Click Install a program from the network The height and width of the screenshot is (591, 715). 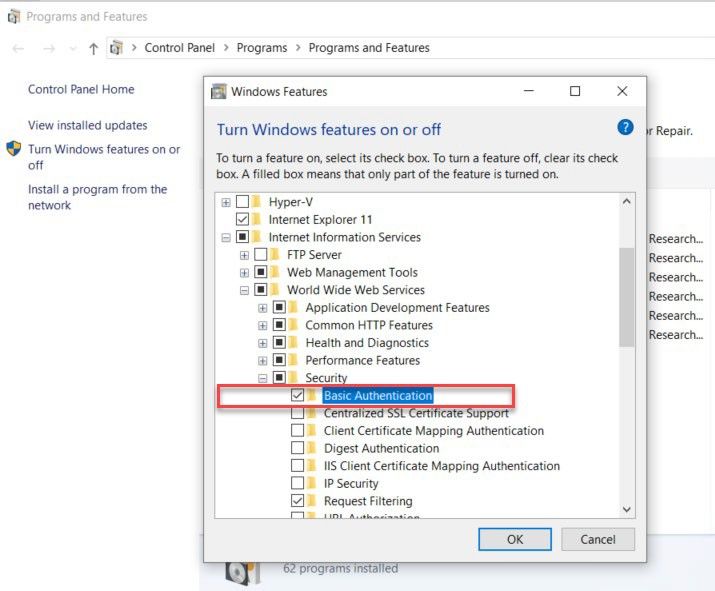pyautogui.click(x=98, y=197)
